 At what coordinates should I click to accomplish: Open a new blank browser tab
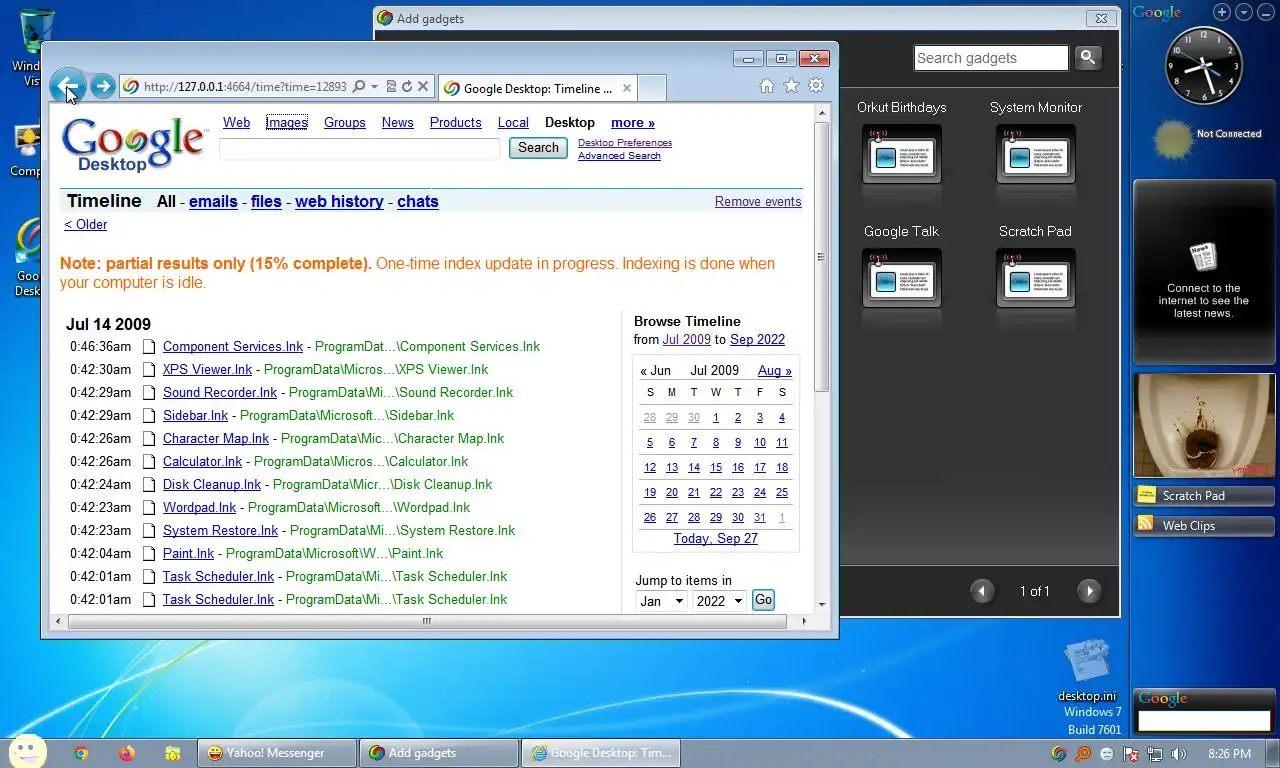(x=652, y=88)
